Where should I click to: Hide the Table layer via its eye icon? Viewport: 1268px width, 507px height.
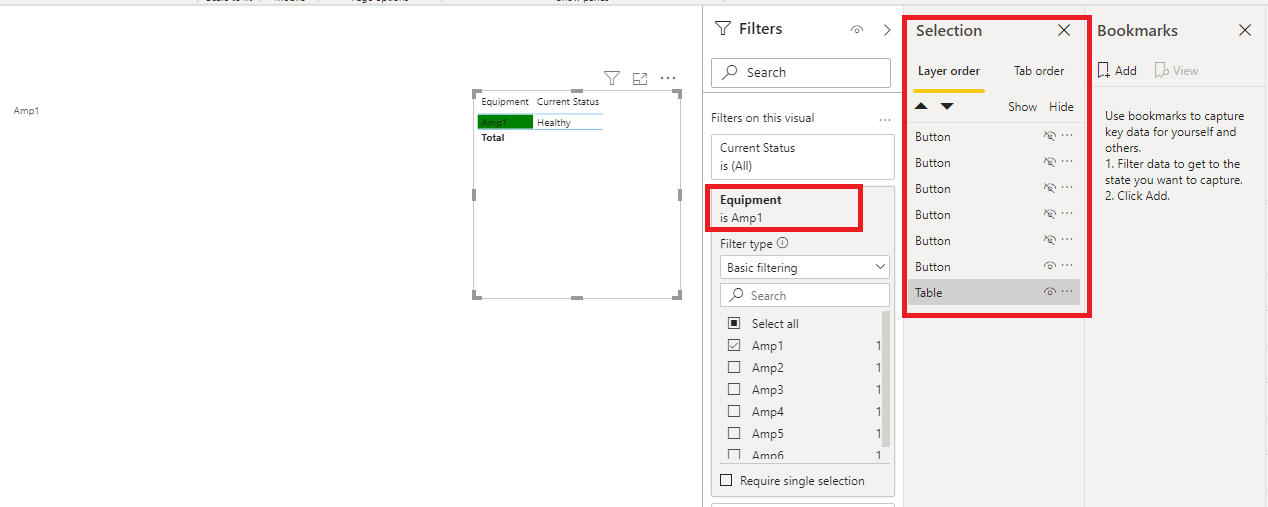coord(1049,293)
